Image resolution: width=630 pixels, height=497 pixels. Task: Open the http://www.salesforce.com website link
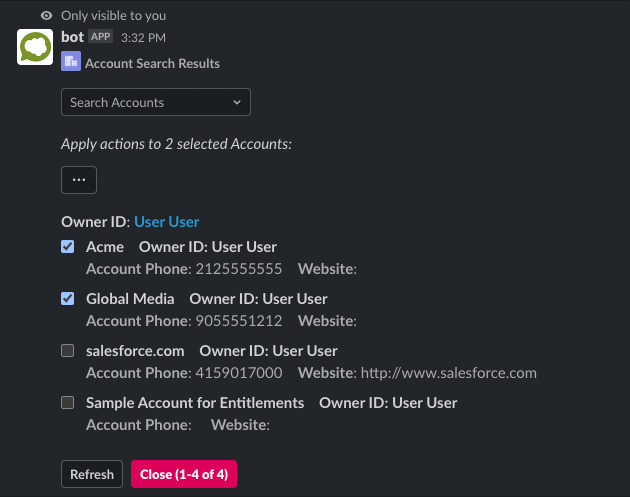(x=449, y=373)
